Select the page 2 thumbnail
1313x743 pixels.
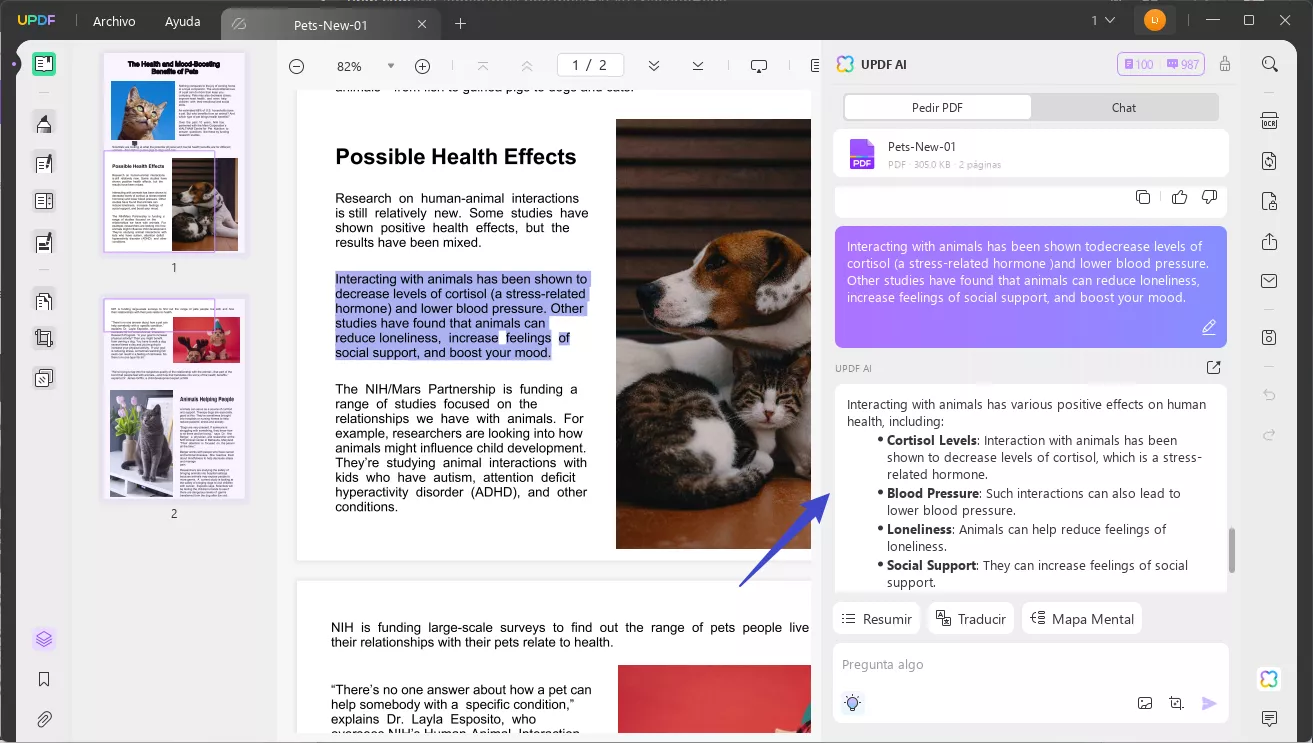[x=174, y=398]
